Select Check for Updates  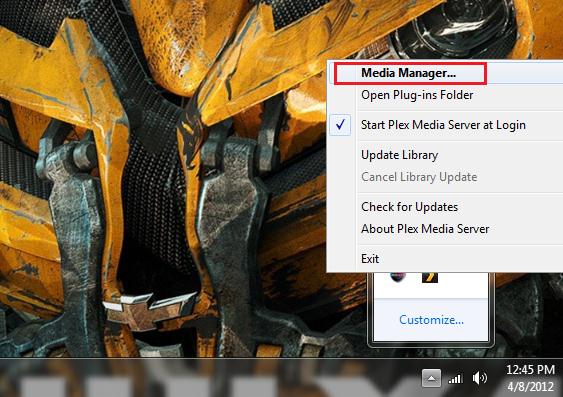point(446,207)
